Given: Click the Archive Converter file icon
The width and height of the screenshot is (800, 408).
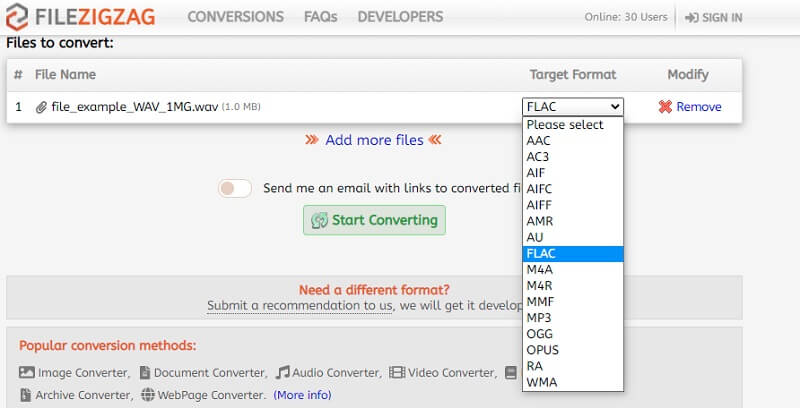Looking at the screenshot, I should coord(27,395).
